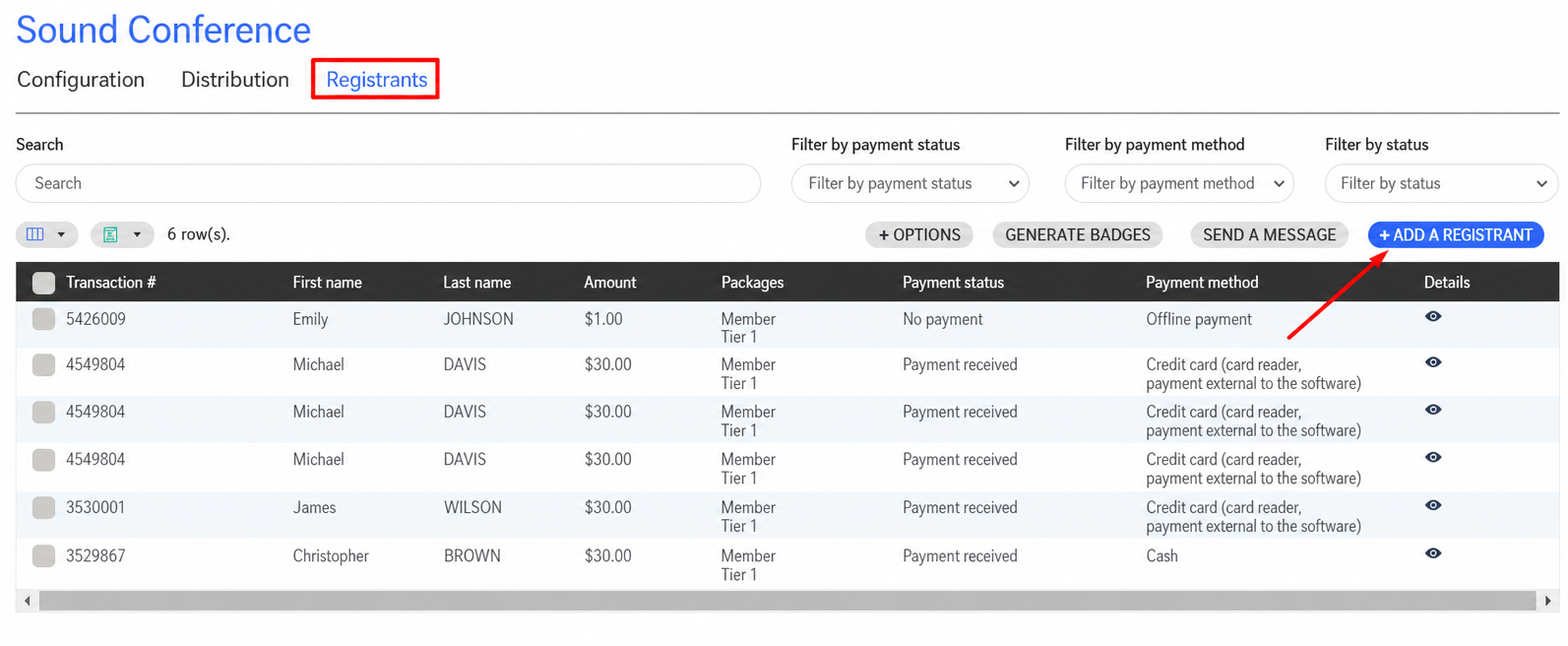Viewport: 1568px width, 646px height.
Task: Click transaction number 5426009
Action: [x=95, y=319]
